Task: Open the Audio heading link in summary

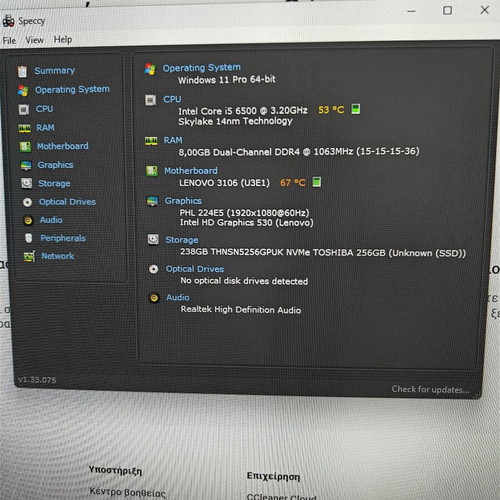Action: pos(178,297)
